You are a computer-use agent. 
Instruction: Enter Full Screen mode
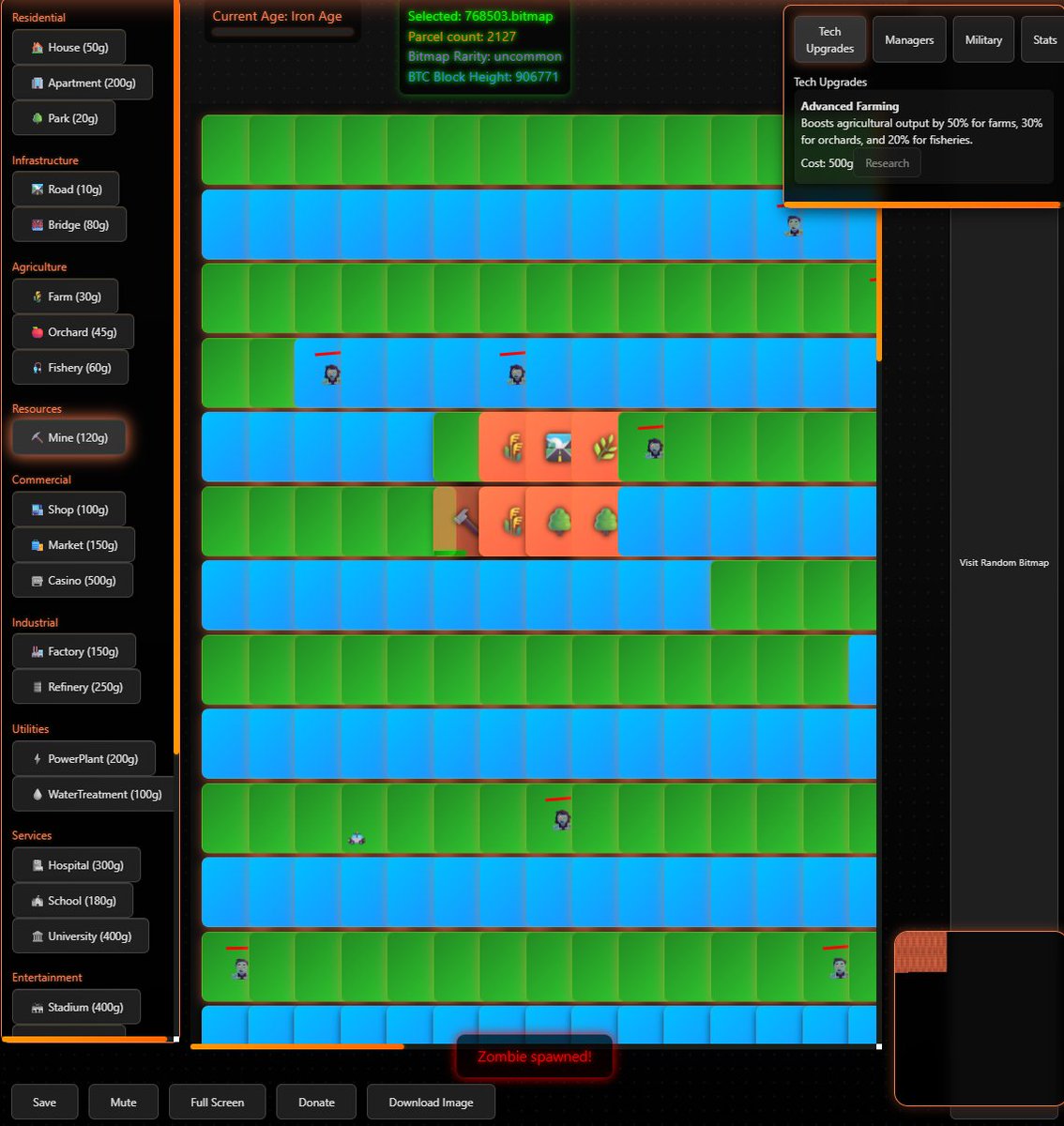217,1103
